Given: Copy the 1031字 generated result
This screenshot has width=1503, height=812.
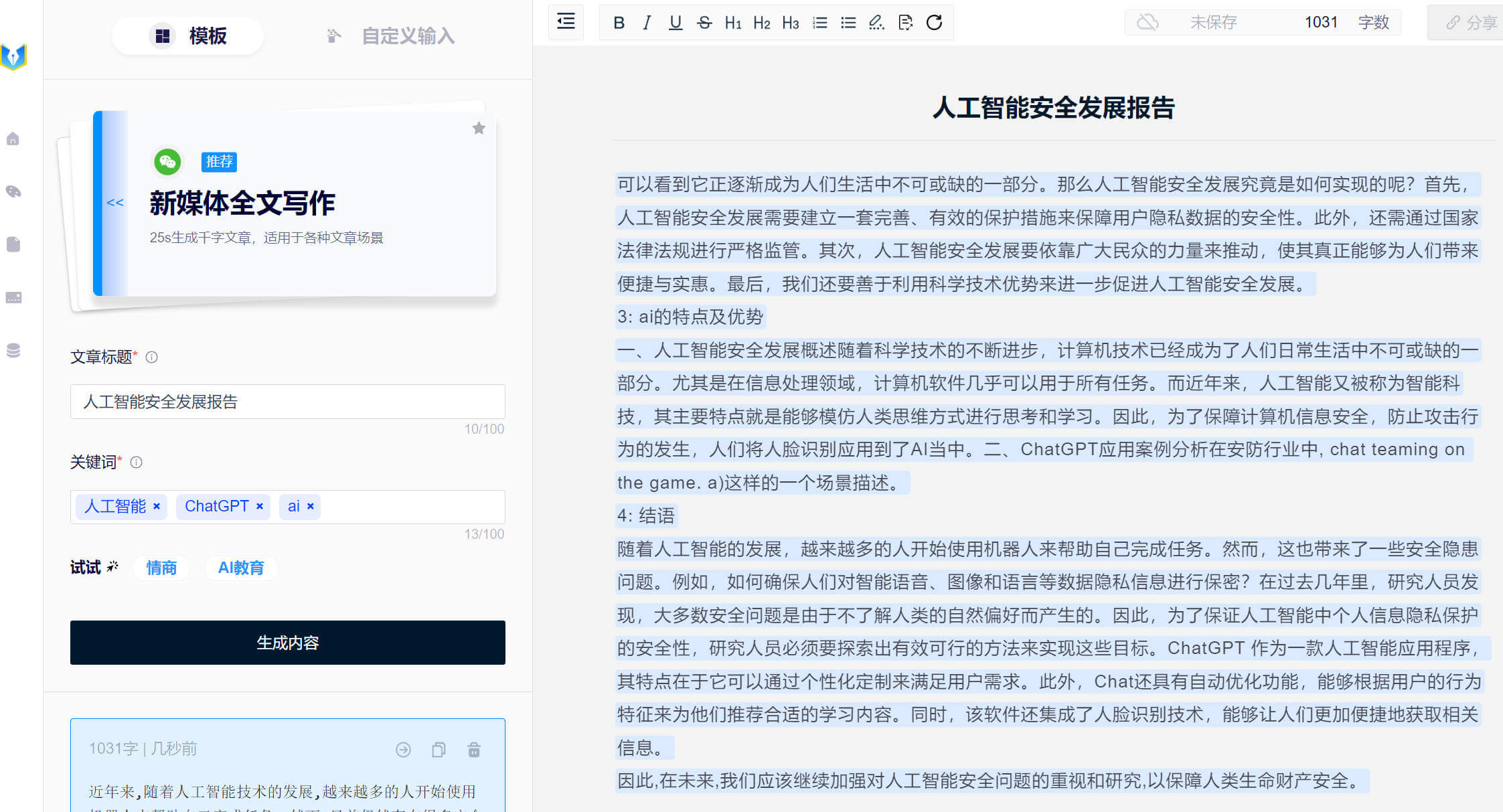Looking at the screenshot, I should click(x=439, y=750).
